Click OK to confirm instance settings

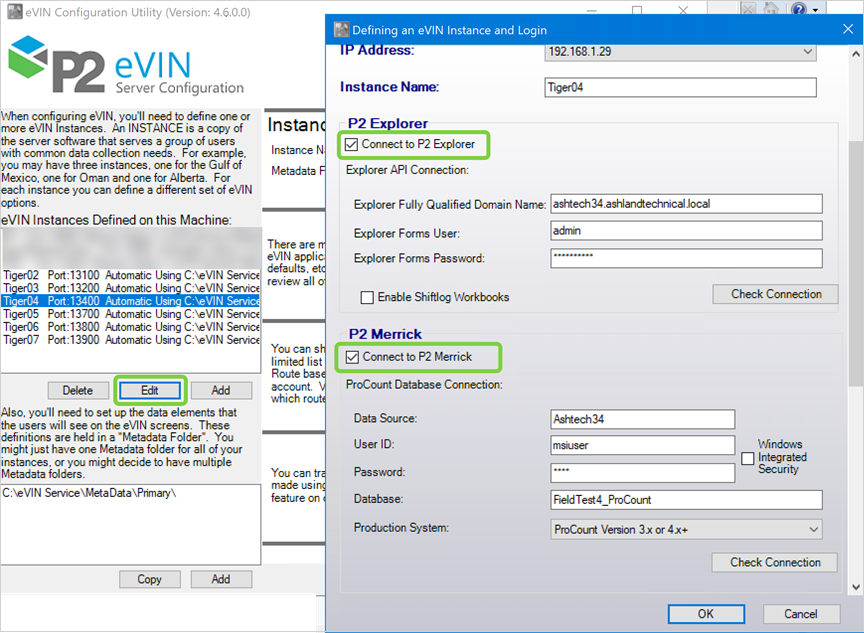[x=706, y=613]
